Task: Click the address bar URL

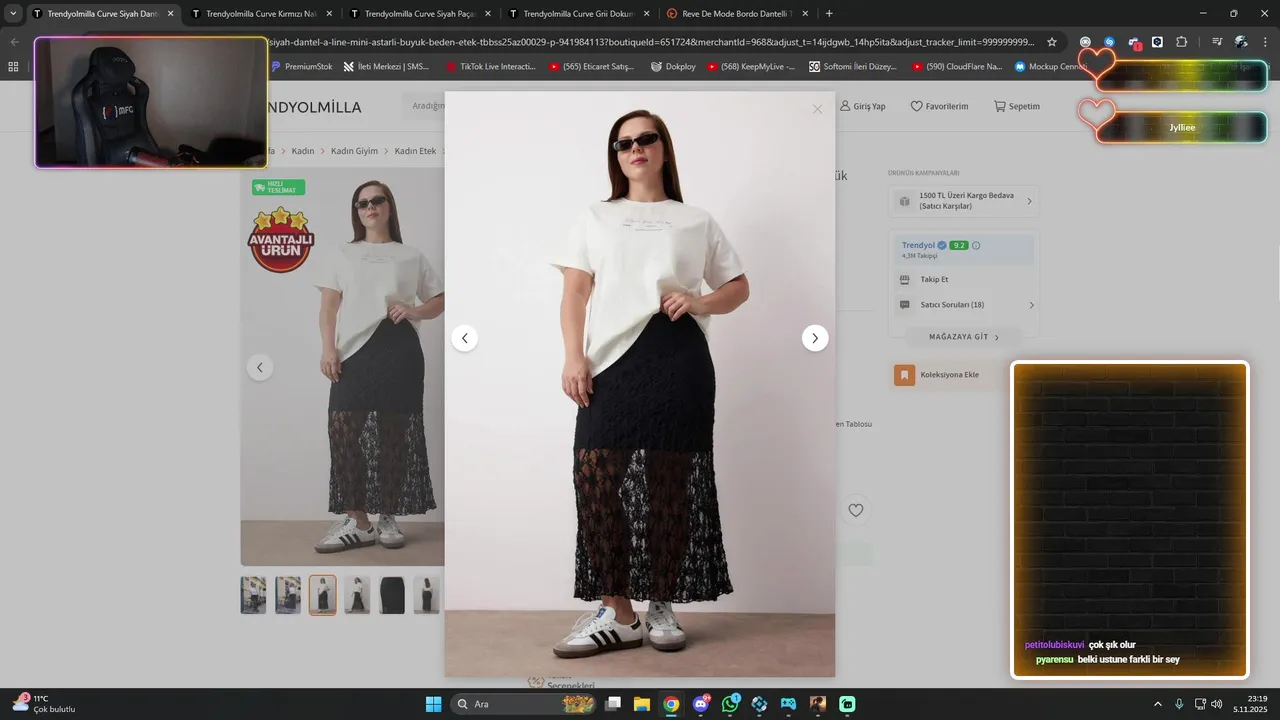Action: 650,42
